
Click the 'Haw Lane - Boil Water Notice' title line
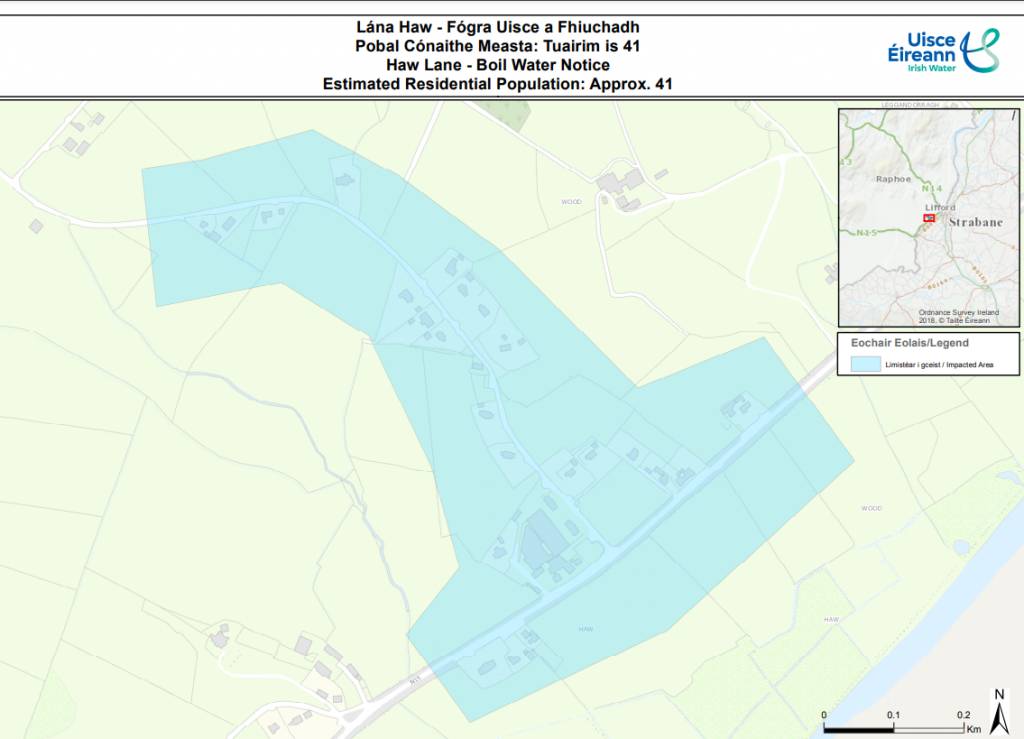497,65
